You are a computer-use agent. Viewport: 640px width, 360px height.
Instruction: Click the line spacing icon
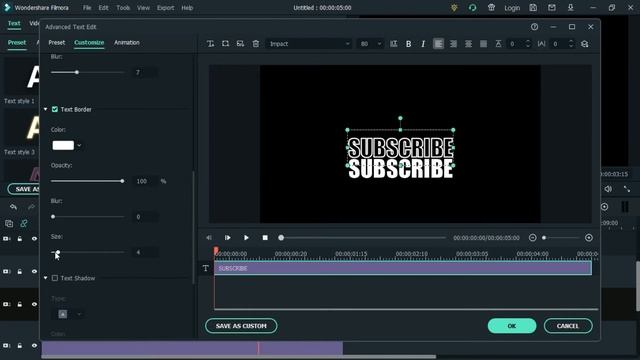(498, 44)
